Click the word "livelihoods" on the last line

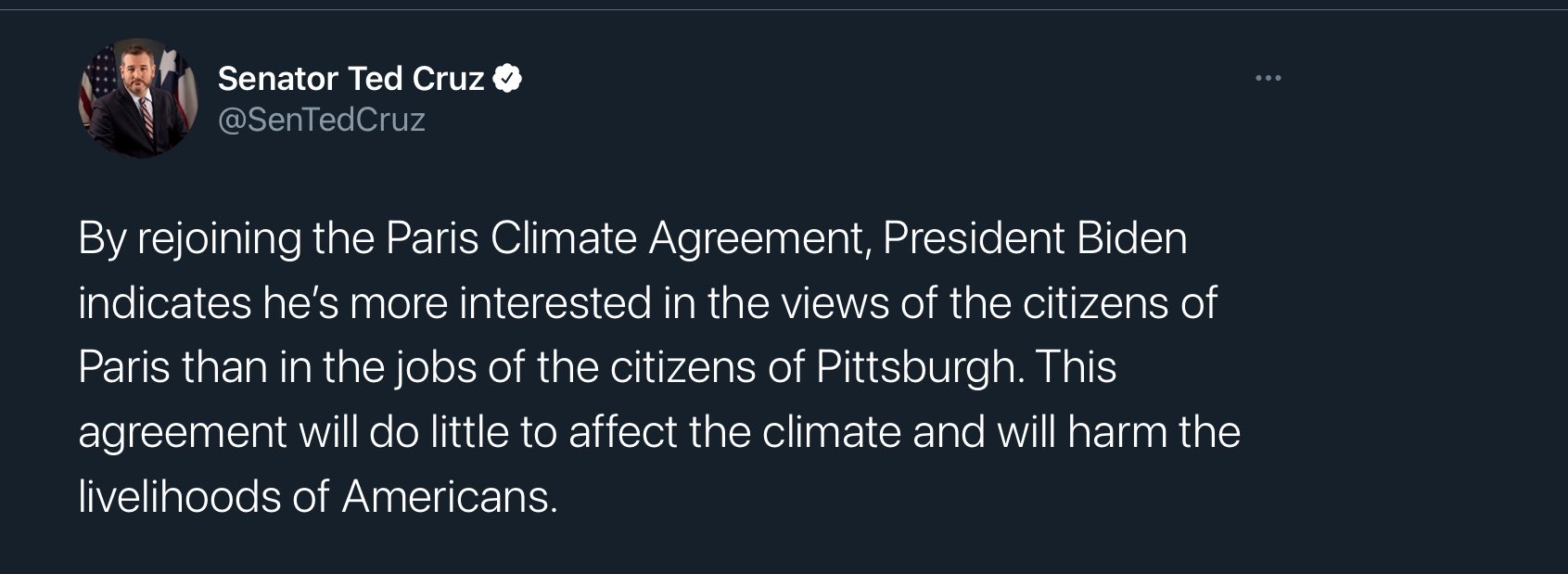[x=179, y=497]
